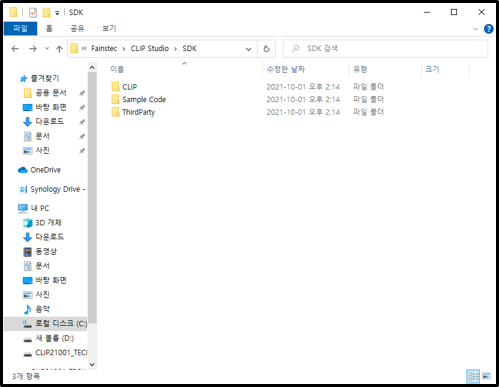Open the recent locations dropdown arrow
This screenshot has width=499, height=387.
pos(47,49)
